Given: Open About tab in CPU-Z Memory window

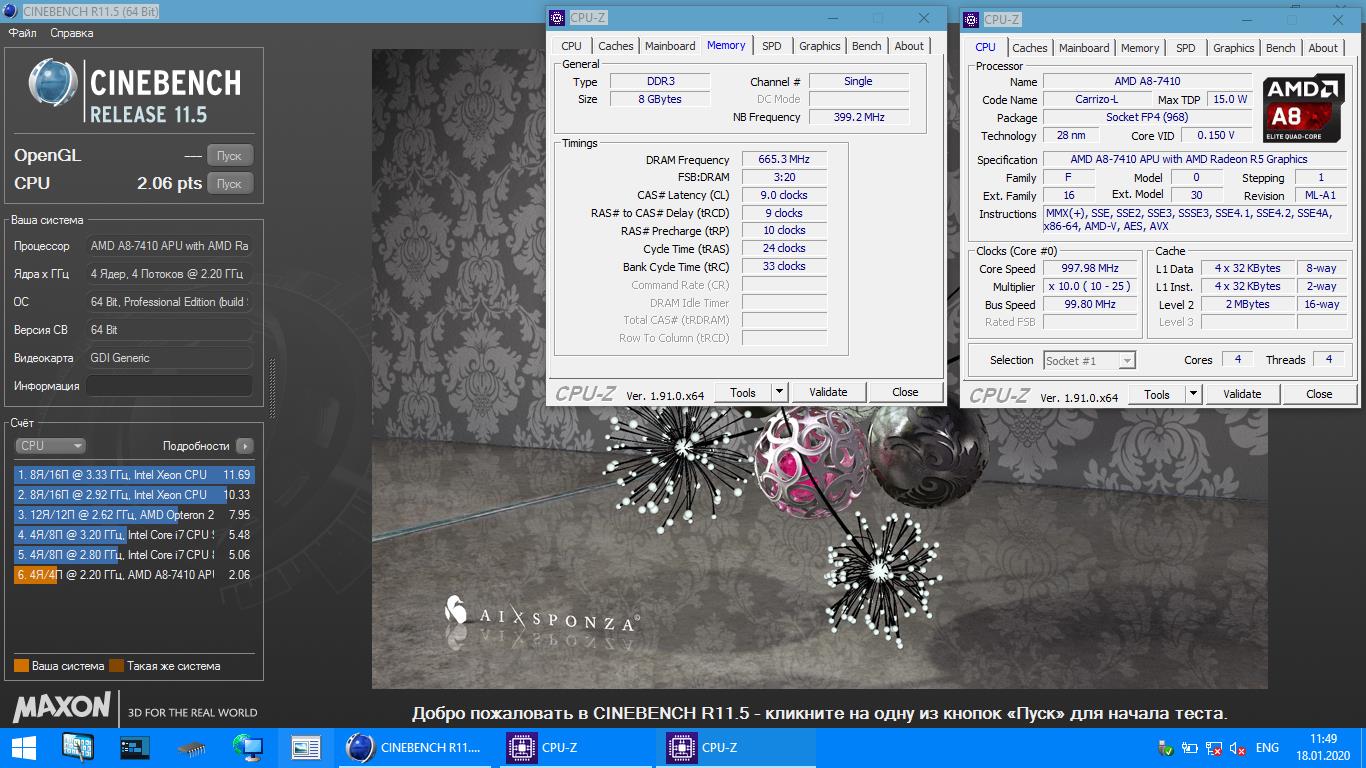Looking at the screenshot, I should pyautogui.click(x=909, y=46).
